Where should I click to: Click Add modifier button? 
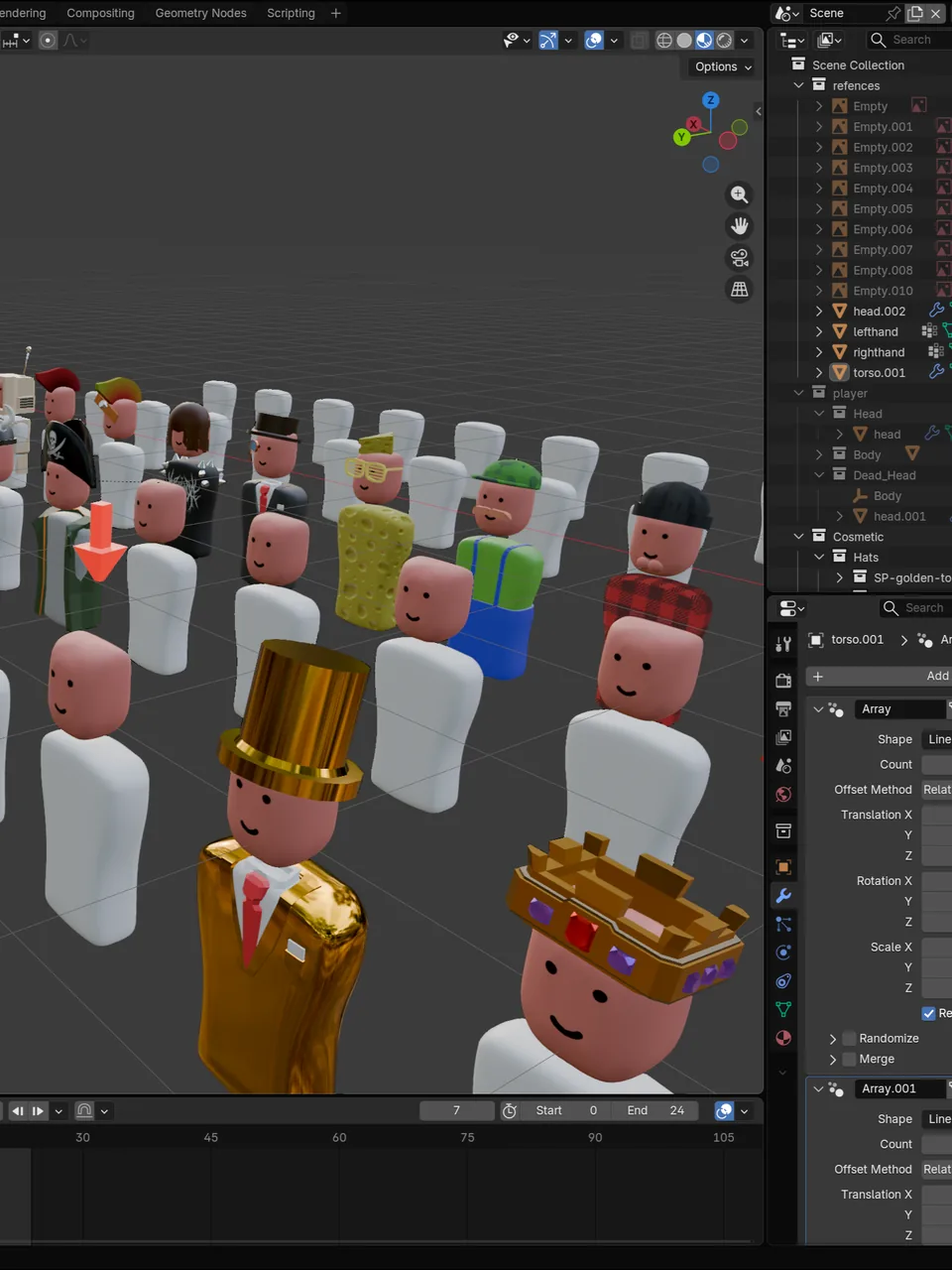tap(880, 676)
